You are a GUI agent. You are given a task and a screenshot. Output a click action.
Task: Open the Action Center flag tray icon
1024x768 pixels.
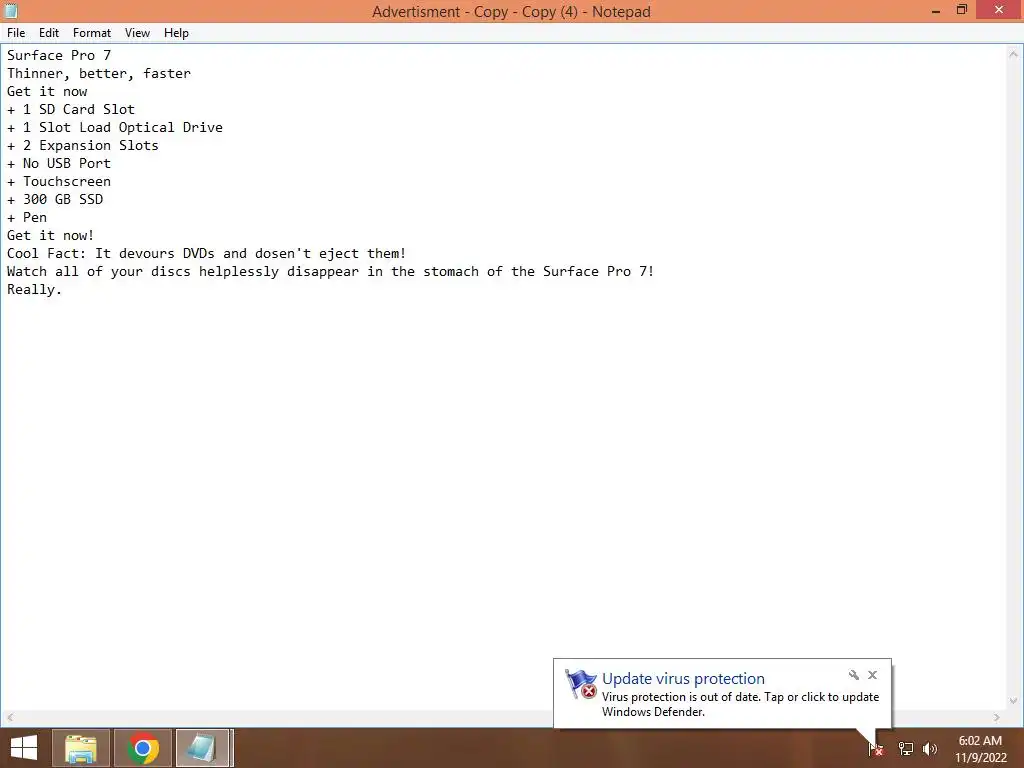[x=875, y=749]
